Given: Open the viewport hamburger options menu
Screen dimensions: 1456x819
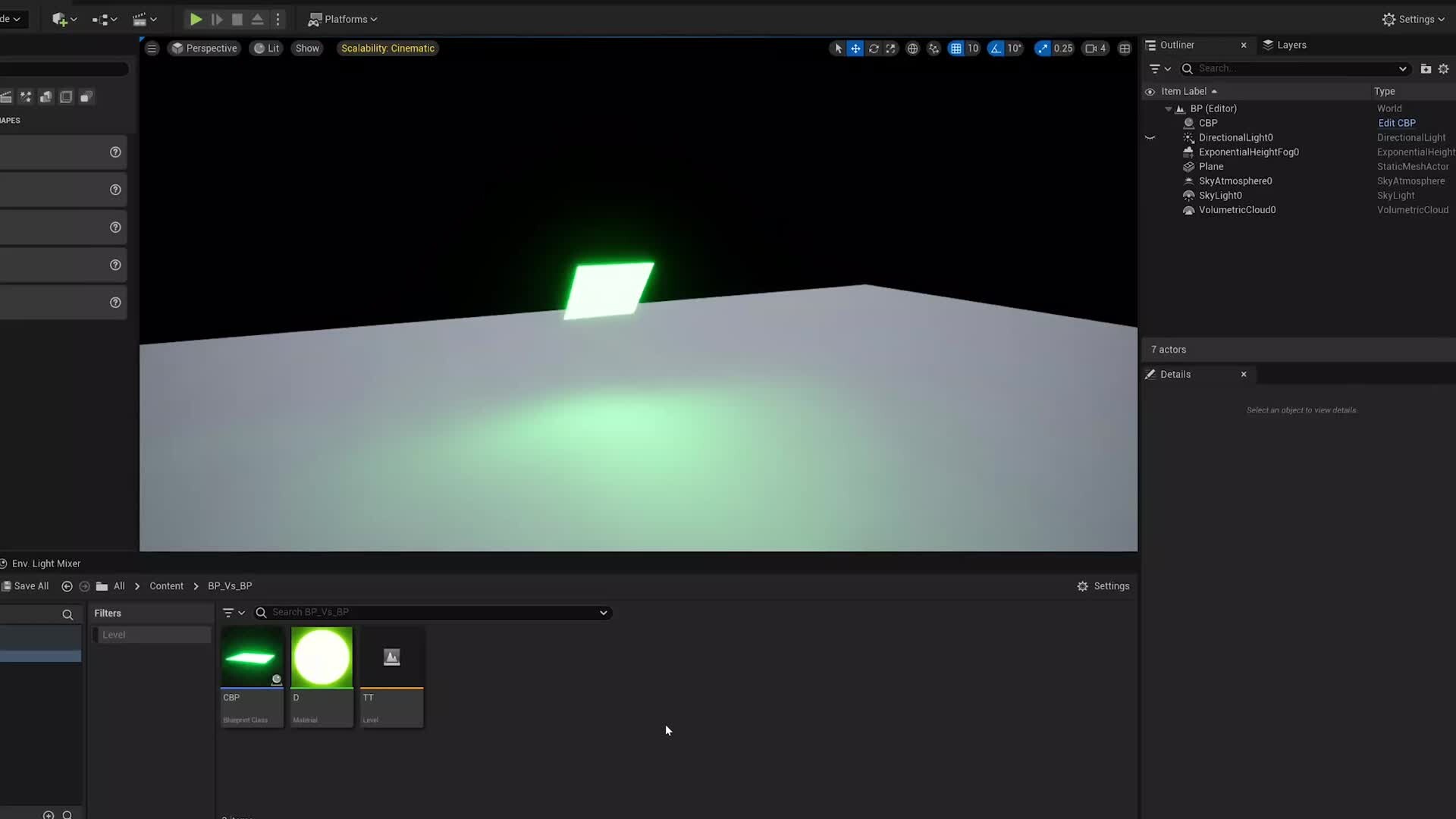Looking at the screenshot, I should (152, 48).
